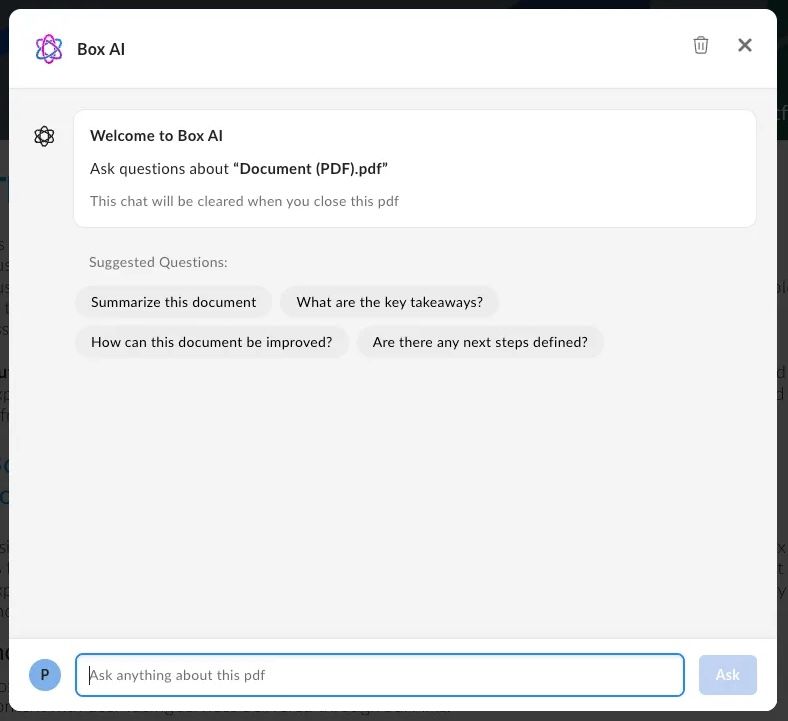
Task: Click the atom icon beside the welcome message
Action: (44, 136)
